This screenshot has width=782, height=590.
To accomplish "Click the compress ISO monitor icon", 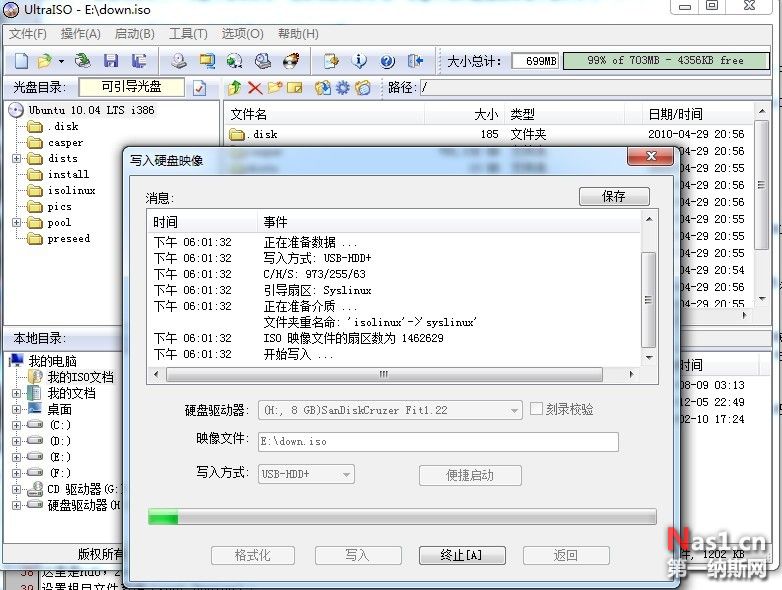I will tap(207, 61).
